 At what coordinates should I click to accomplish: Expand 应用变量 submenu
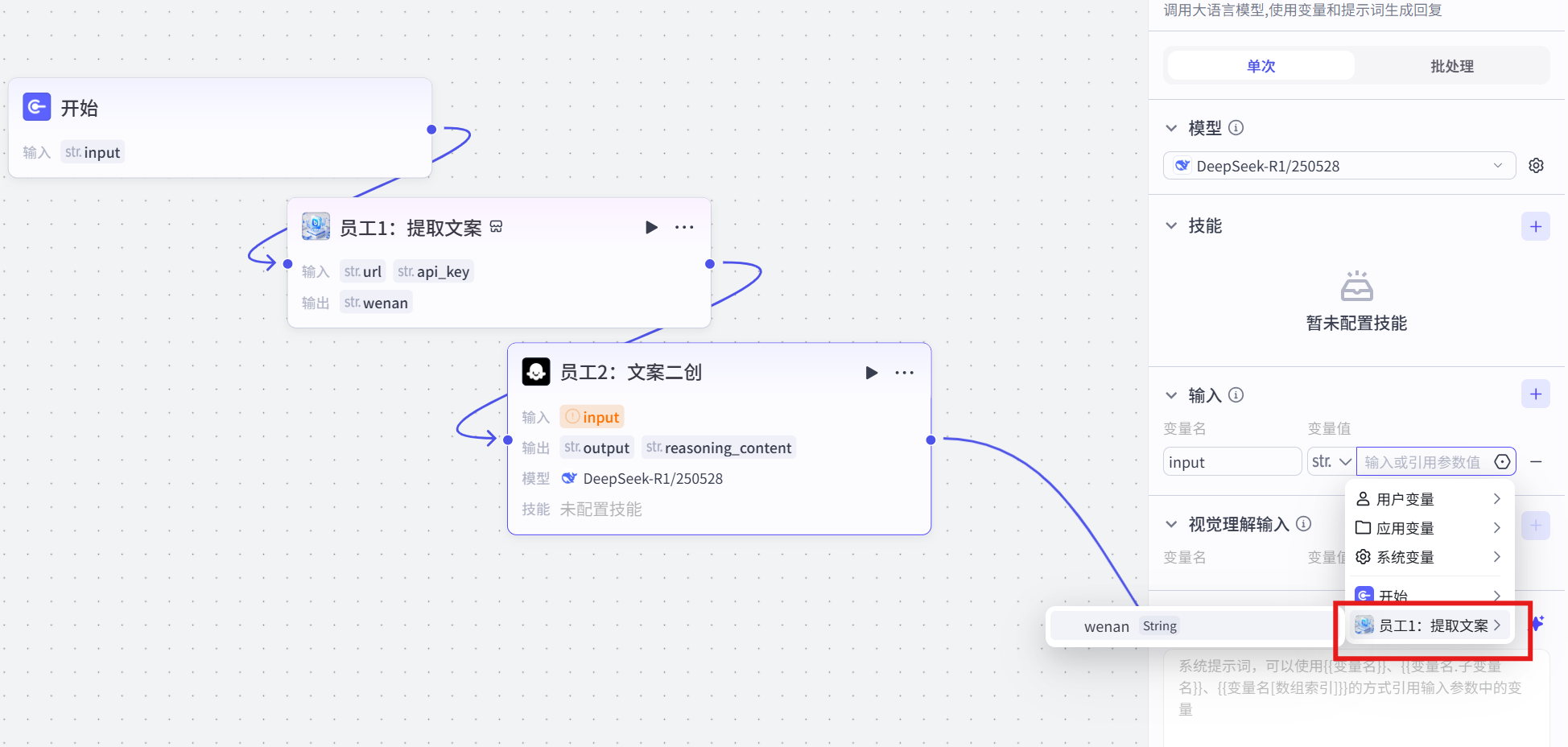[x=1430, y=528]
